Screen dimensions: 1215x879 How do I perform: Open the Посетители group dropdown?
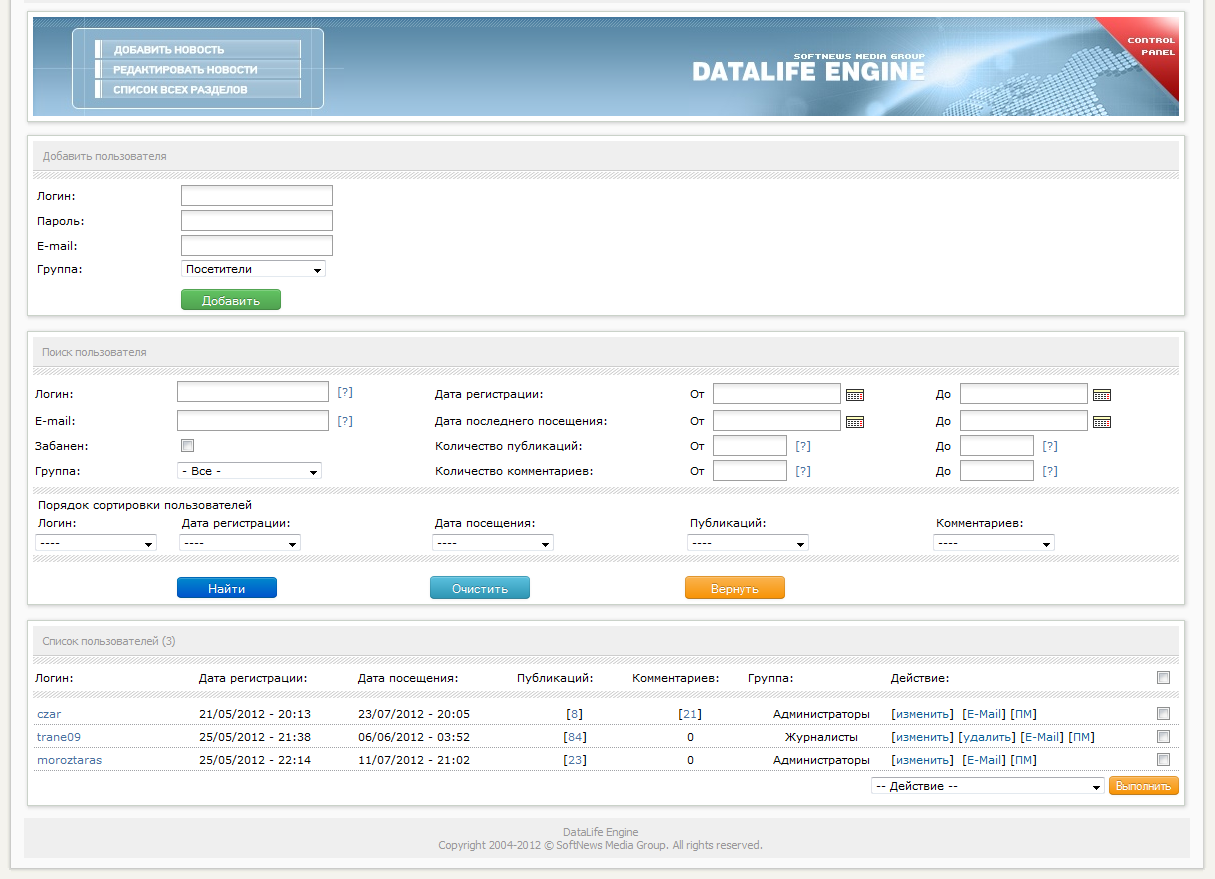click(x=254, y=269)
